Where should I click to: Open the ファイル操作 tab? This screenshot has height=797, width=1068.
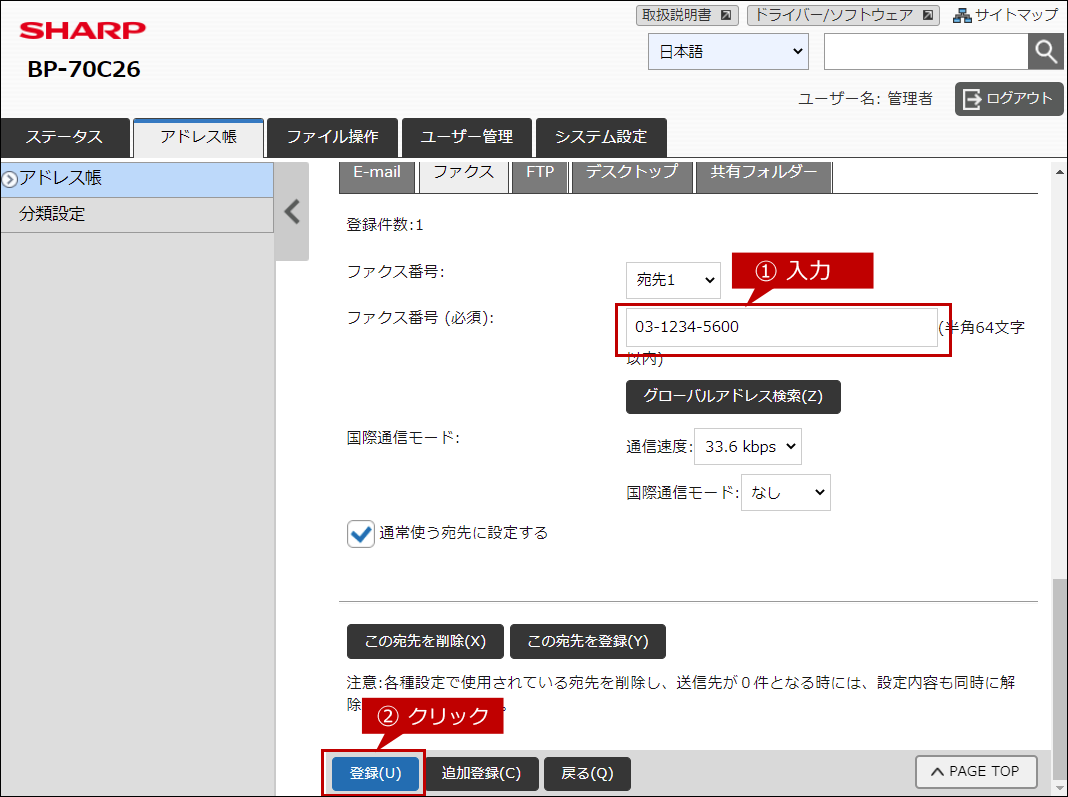(332, 137)
